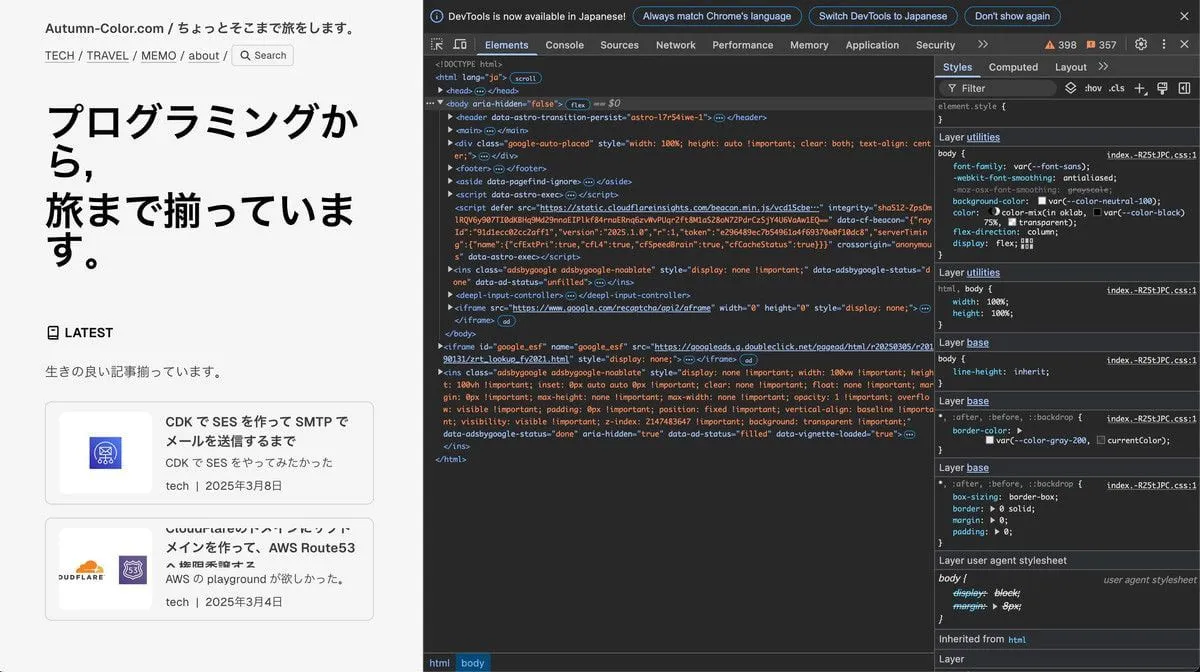
Task: Activate the inspect element picker icon
Action: pyautogui.click(x=437, y=45)
